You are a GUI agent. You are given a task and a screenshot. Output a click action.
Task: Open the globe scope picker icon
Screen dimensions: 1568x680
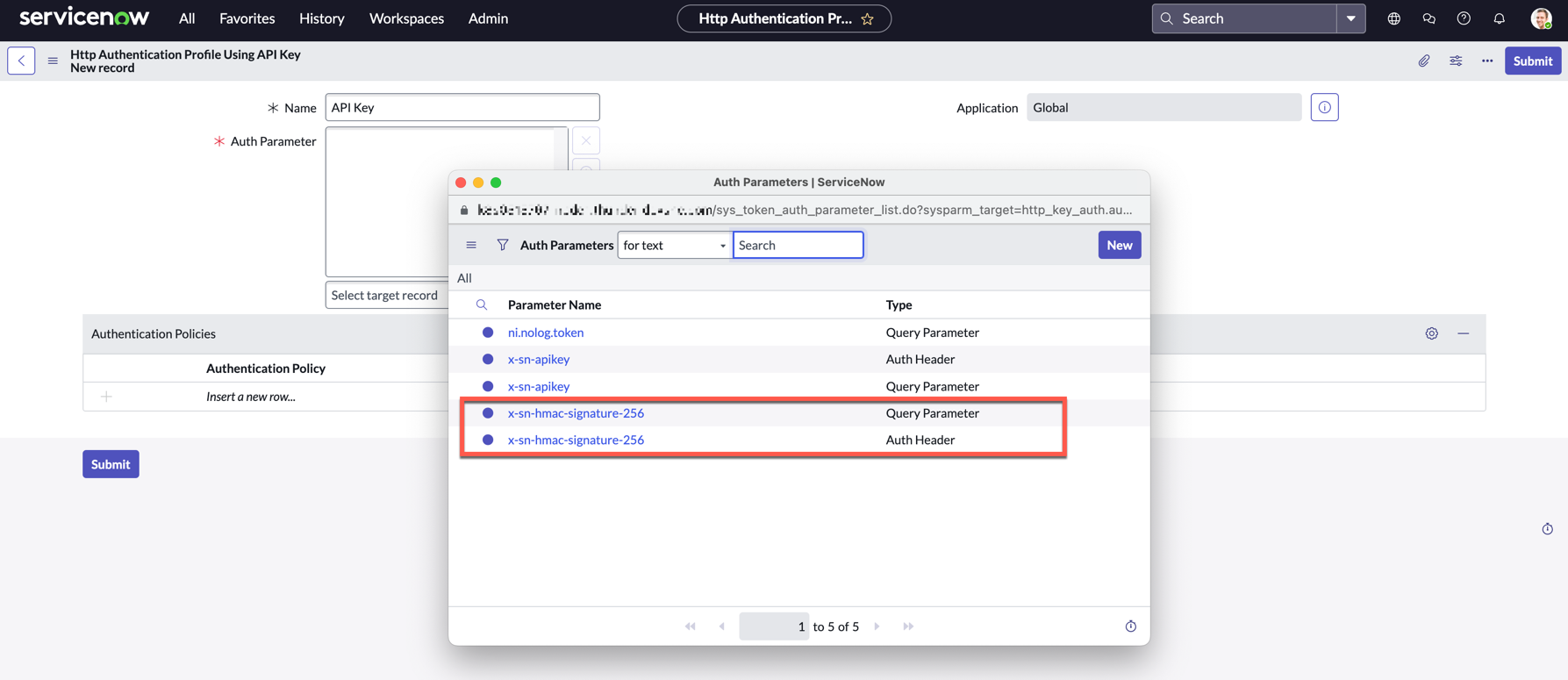(x=1394, y=18)
